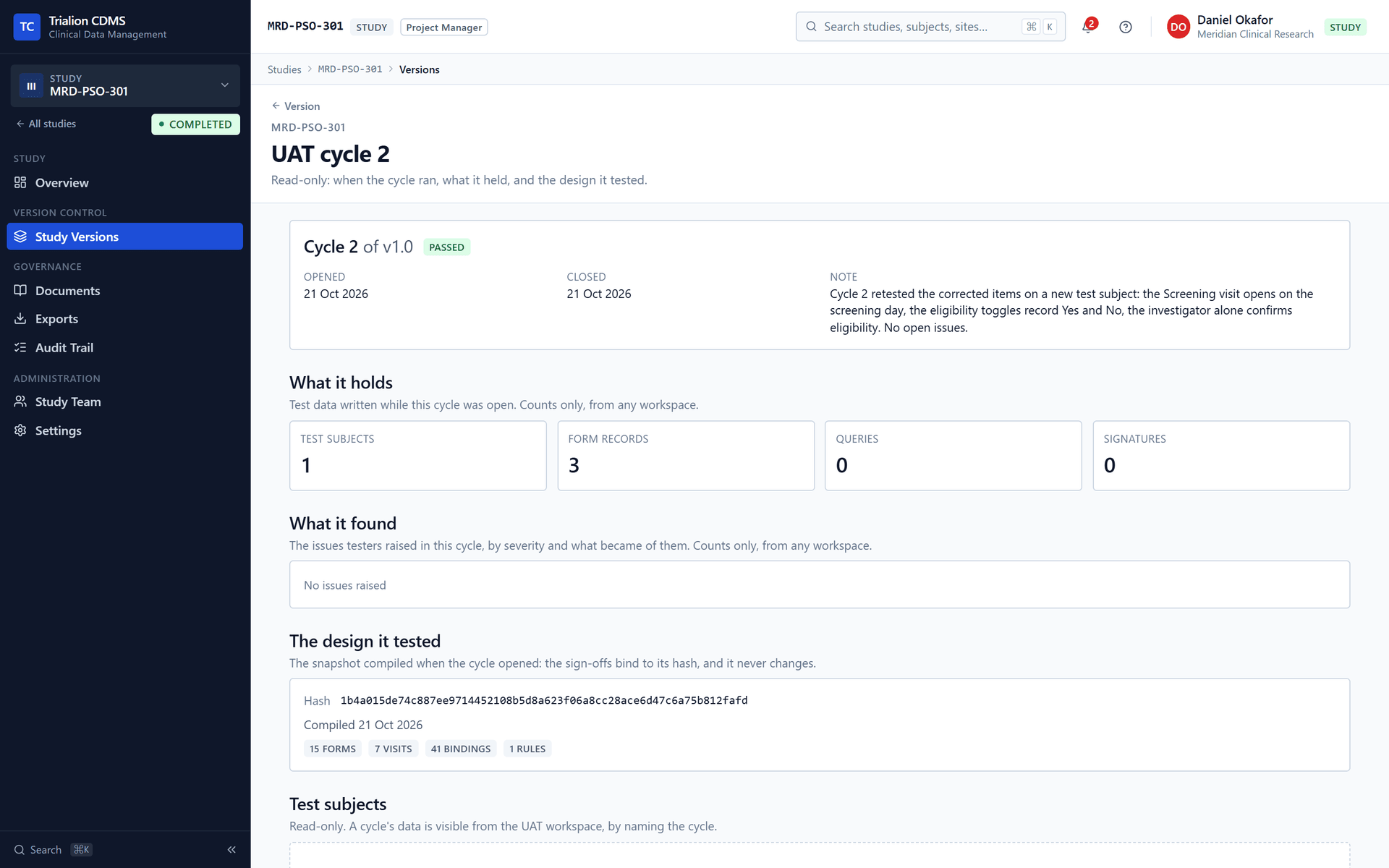Click the study selector bars icon
This screenshot has height=868, width=1389.
pyautogui.click(x=31, y=85)
